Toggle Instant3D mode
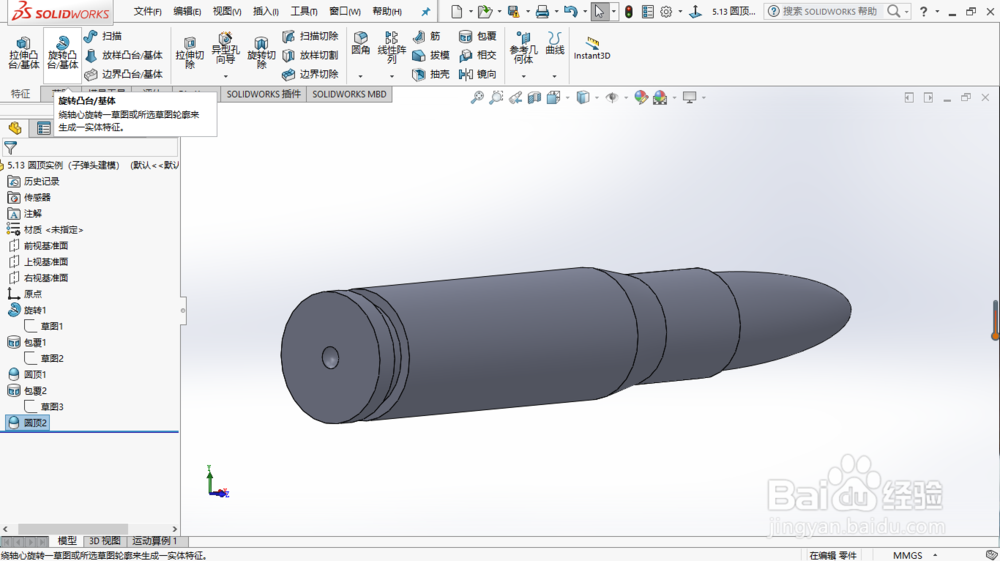This screenshot has height=561, width=1000. (592, 48)
